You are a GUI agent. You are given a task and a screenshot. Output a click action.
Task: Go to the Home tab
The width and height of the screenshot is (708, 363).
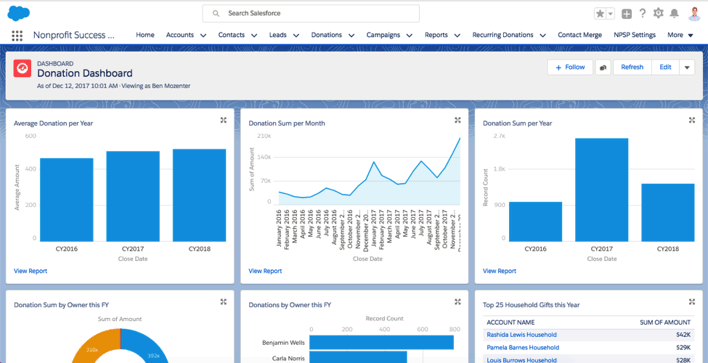coord(145,35)
